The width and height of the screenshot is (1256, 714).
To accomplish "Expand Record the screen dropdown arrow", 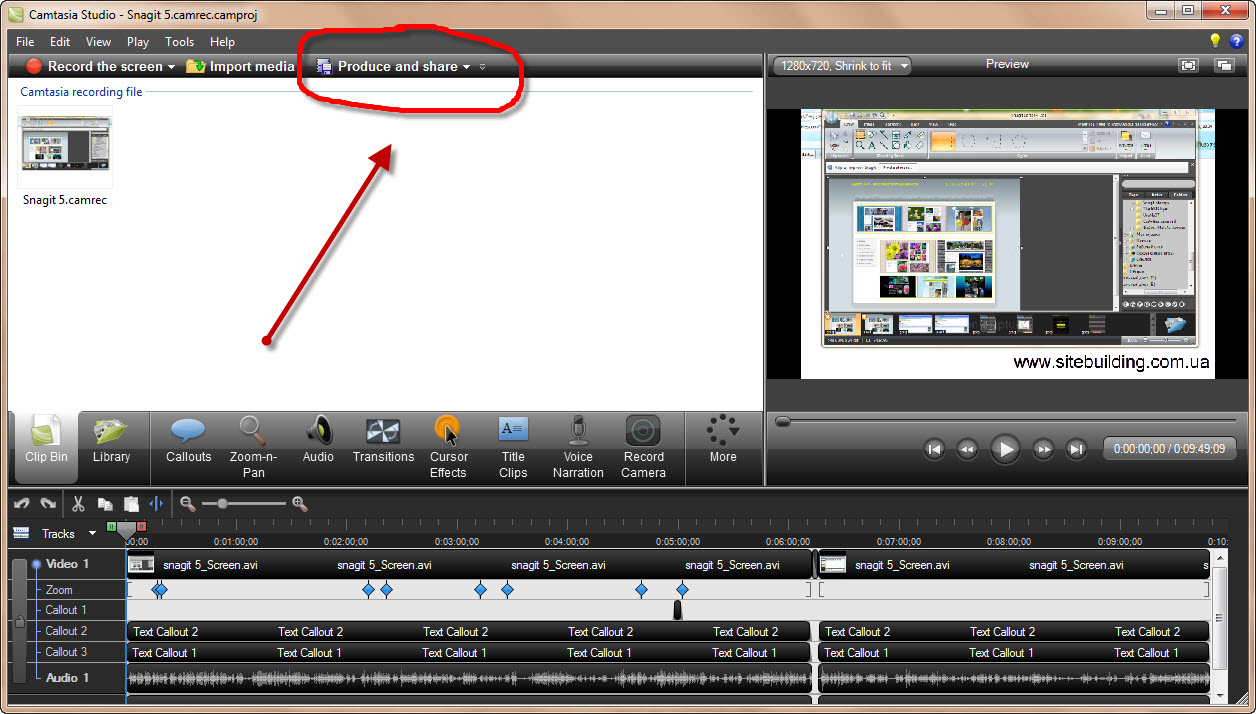I will point(171,68).
